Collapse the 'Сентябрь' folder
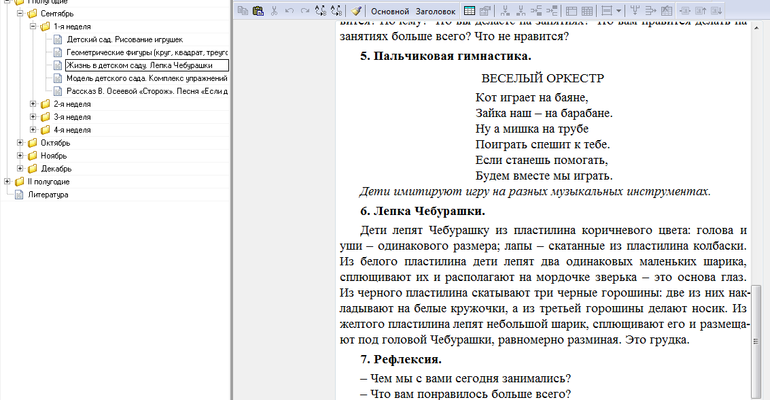This screenshot has height=400, width=770. pyautogui.click(x=20, y=14)
